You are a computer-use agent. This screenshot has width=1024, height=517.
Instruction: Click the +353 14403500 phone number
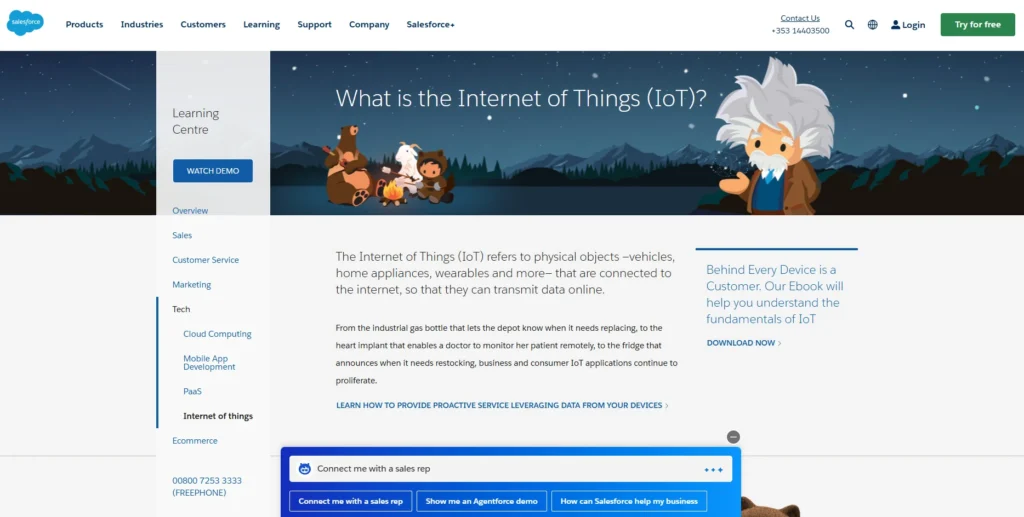pos(800,31)
